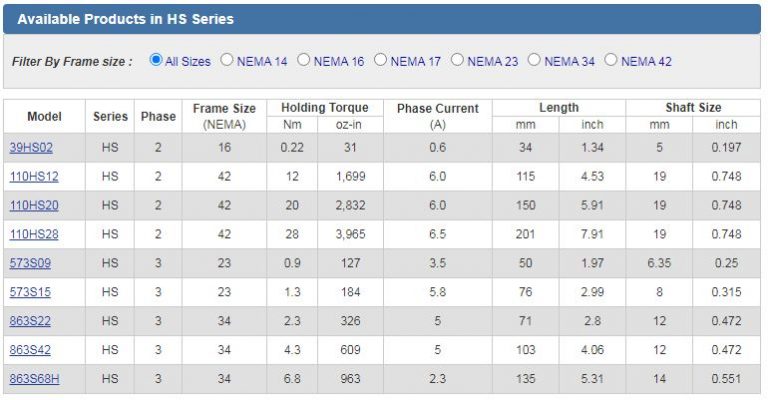Open the 39HS02 model link

[x=30, y=148]
